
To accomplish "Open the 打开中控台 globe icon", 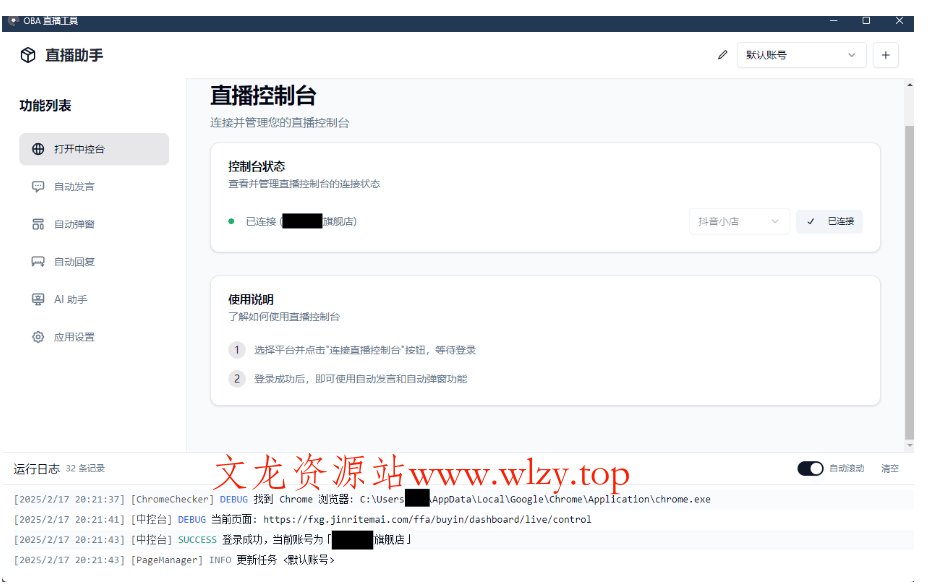I will point(37,148).
